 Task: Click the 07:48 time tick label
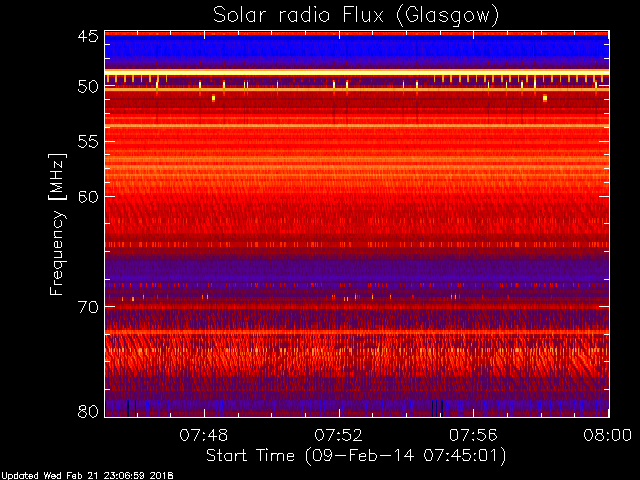click(203, 435)
